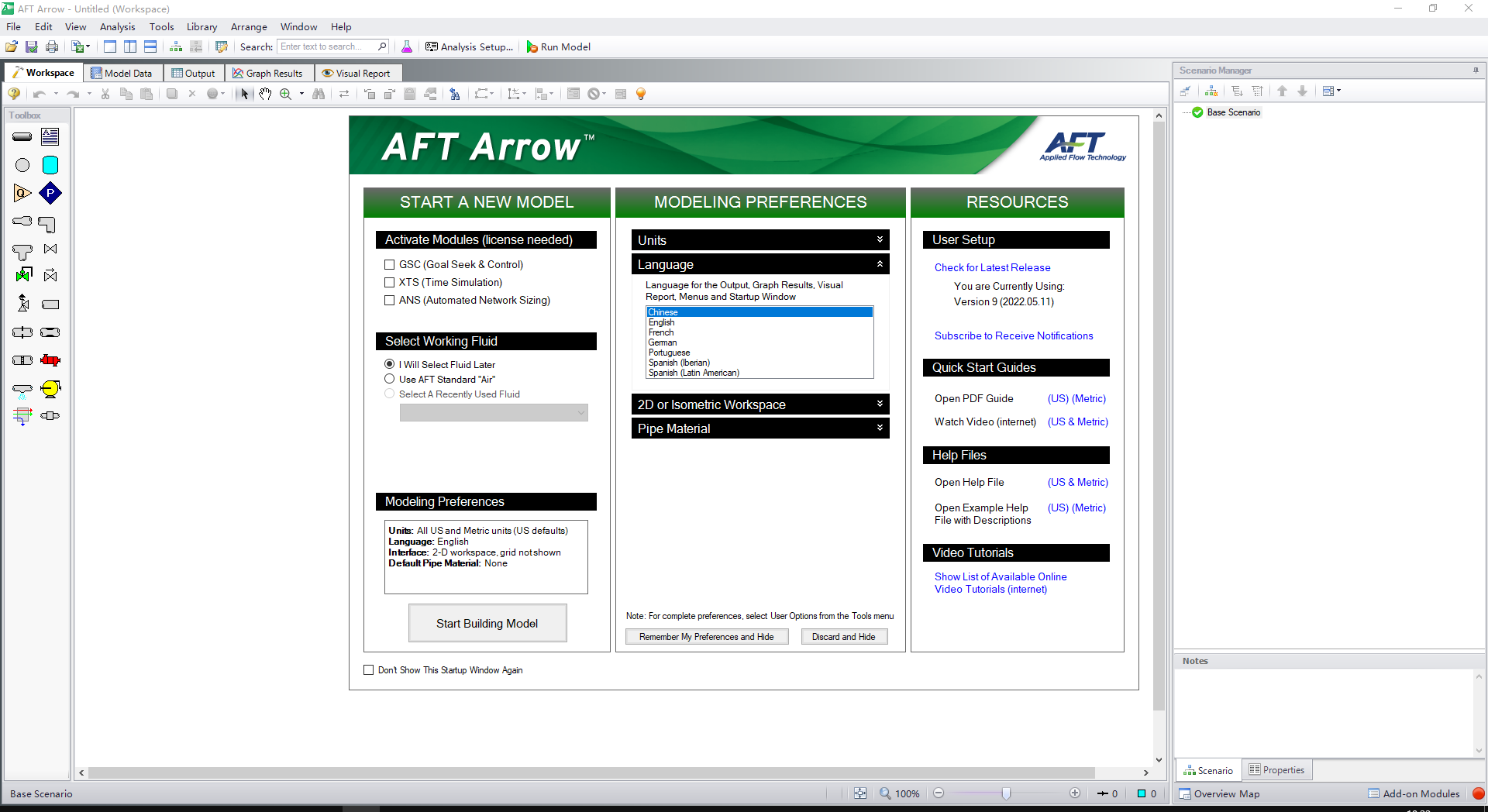
Task: Pick the cyan Tank junction in Toolbox
Action: 50,165
